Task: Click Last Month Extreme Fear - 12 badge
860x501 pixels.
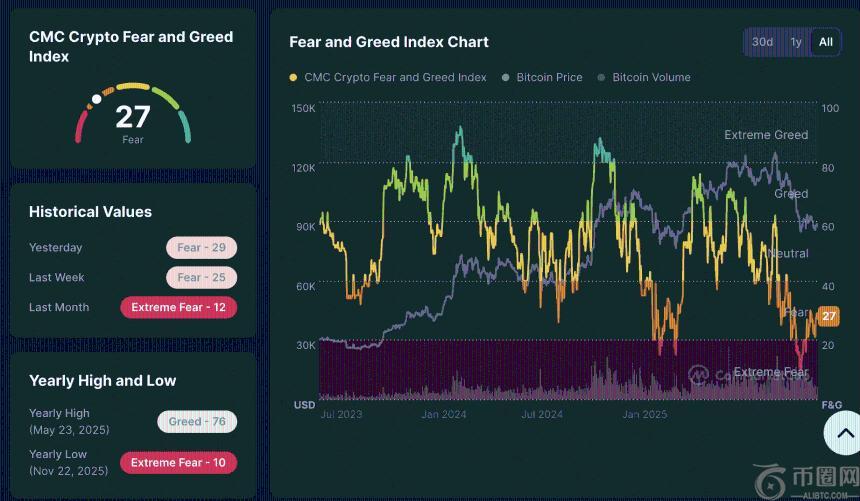Action: click(178, 308)
